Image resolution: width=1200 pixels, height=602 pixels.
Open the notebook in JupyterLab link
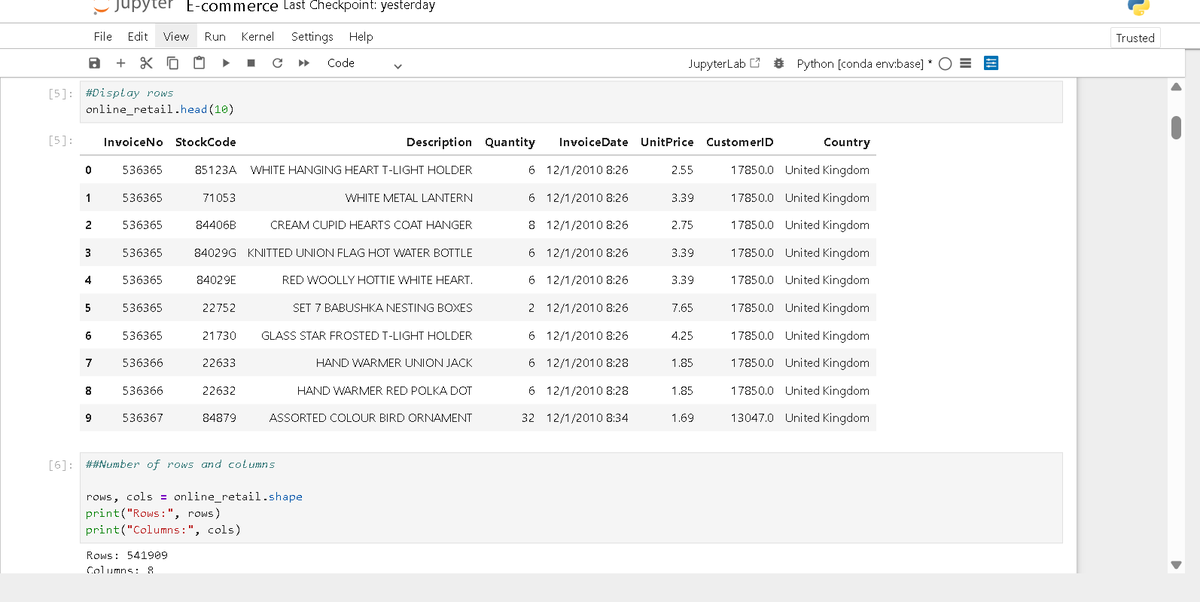pyautogui.click(x=725, y=63)
